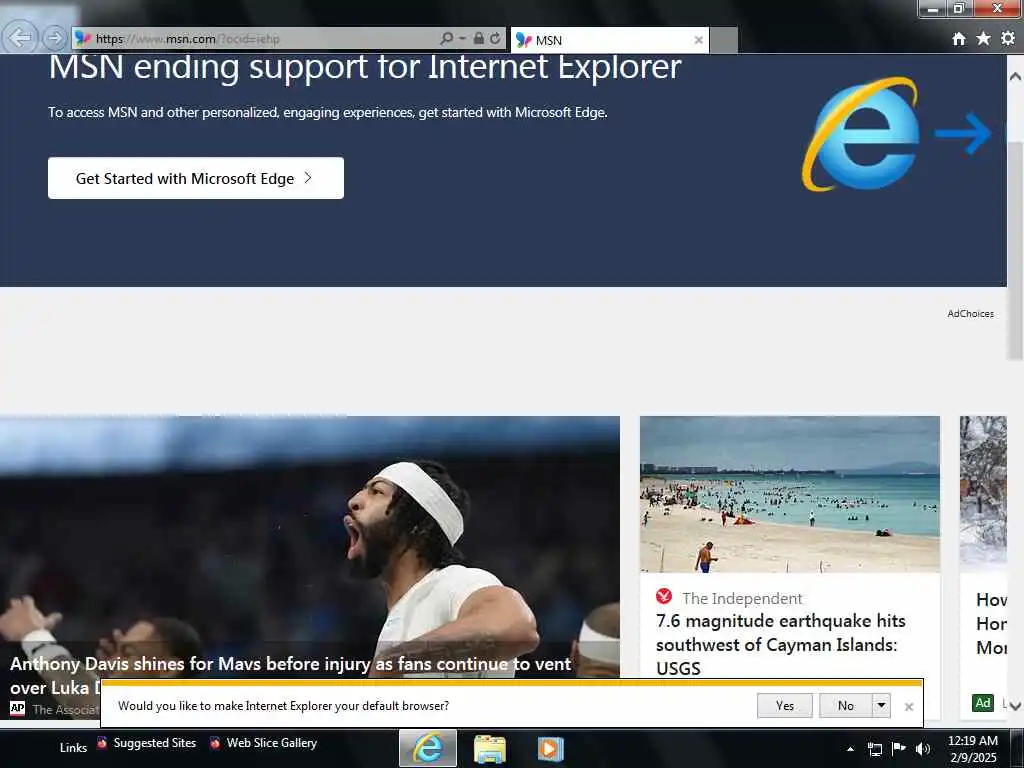
Task: Click Get Started with Microsoft Edge button
Action: (196, 178)
